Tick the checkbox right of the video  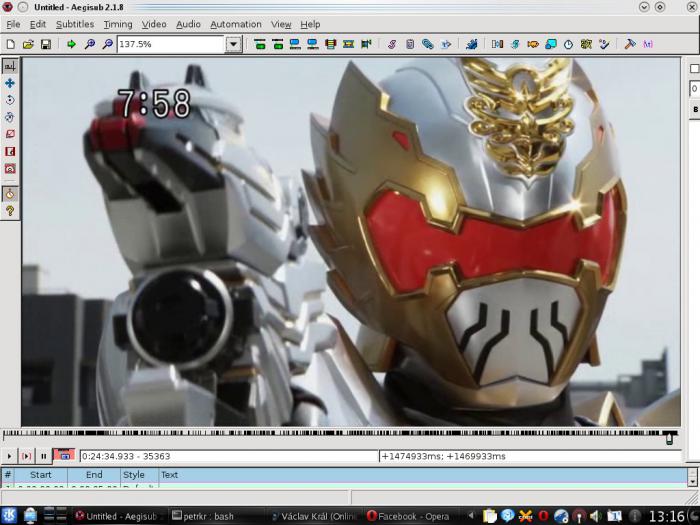tap(695, 68)
